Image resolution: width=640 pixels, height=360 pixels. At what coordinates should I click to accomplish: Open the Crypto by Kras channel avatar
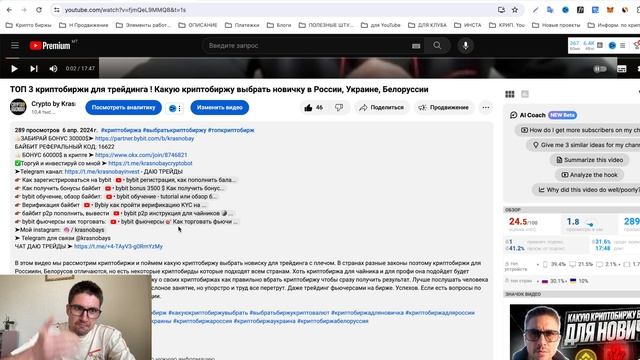pyautogui.click(x=18, y=107)
